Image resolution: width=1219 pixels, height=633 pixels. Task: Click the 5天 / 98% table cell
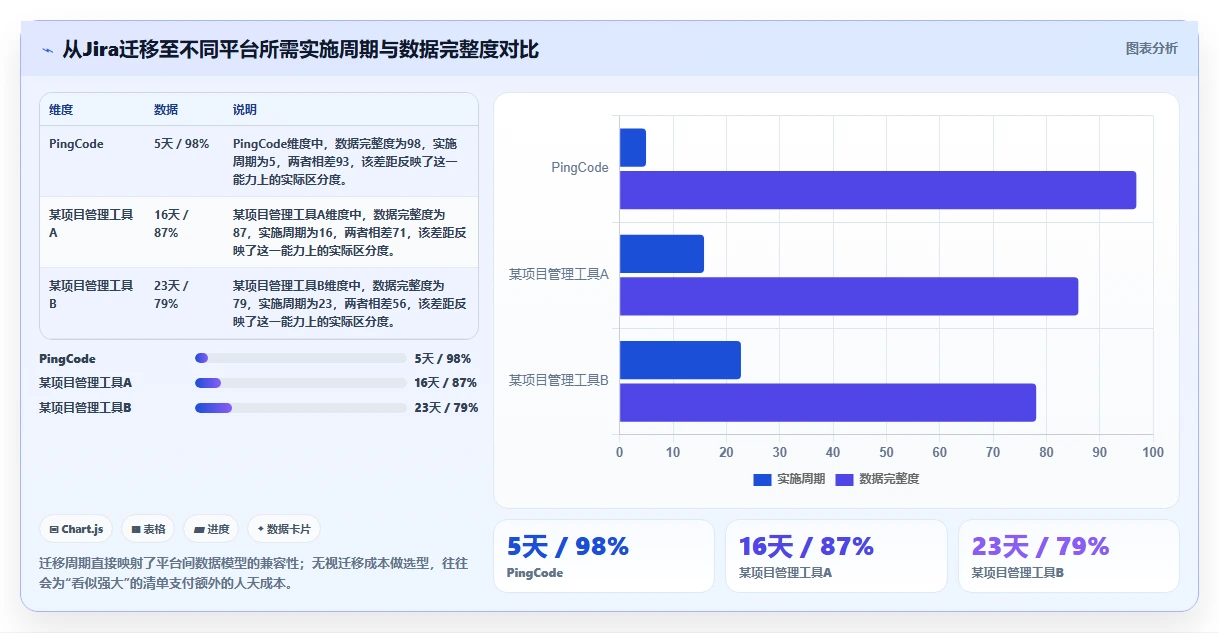click(x=182, y=144)
